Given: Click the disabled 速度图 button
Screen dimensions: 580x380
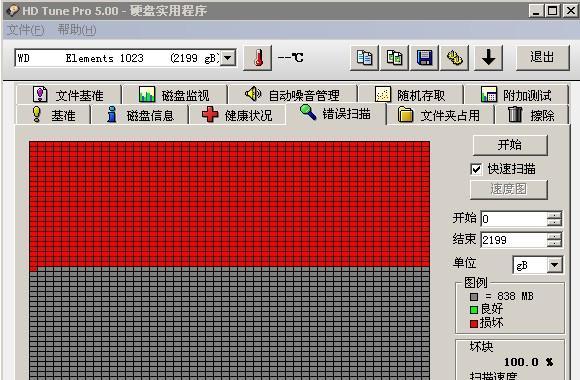Looking at the screenshot, I should pyautogui.click(x=509, y=189).
